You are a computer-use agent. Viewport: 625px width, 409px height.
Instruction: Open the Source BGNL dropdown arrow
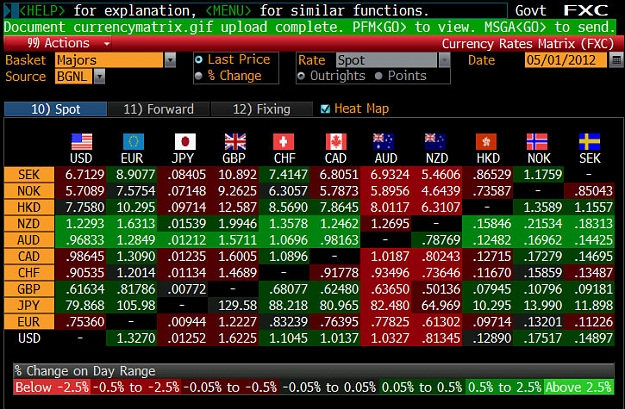99,76
